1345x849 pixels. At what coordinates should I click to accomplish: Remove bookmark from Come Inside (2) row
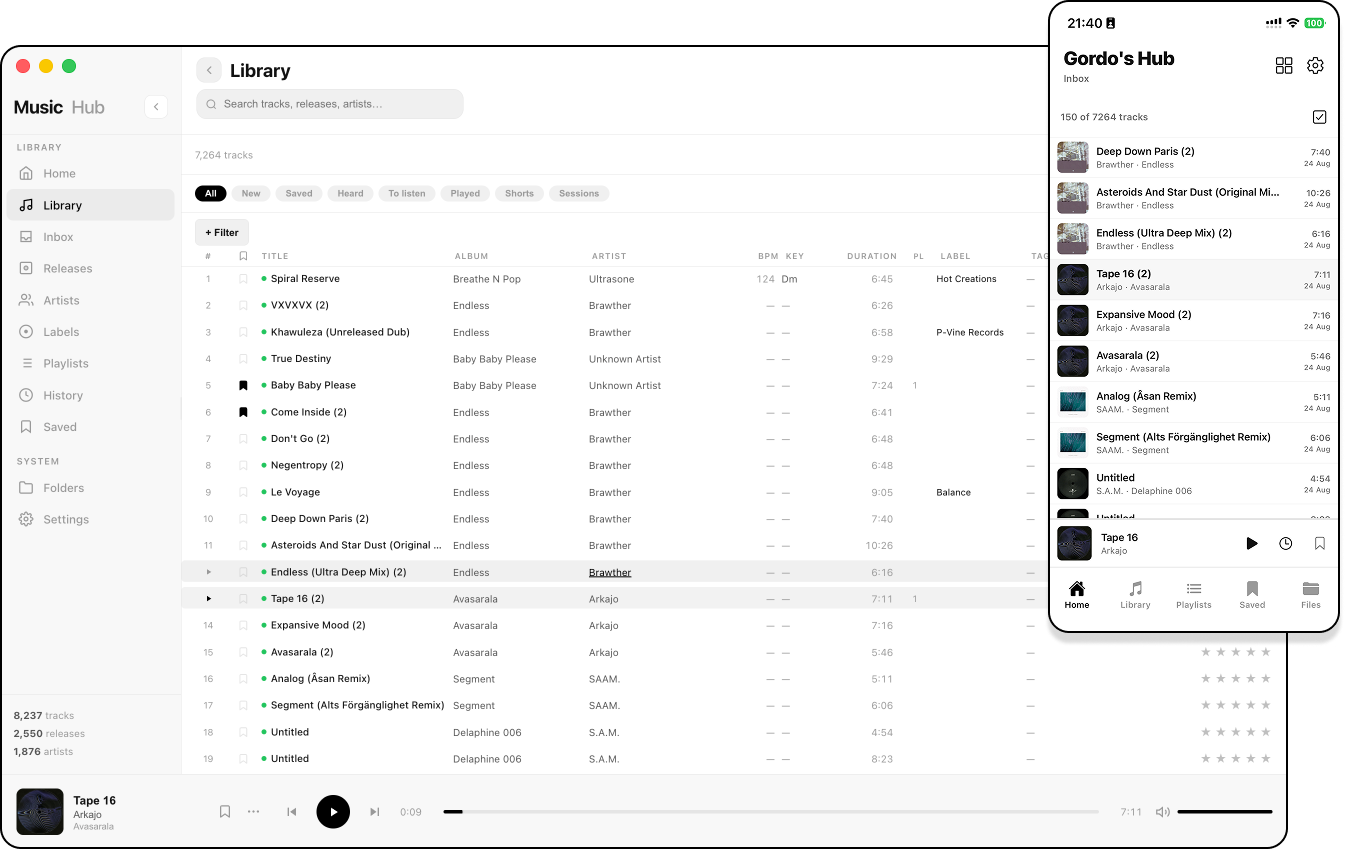coord(243,412)
